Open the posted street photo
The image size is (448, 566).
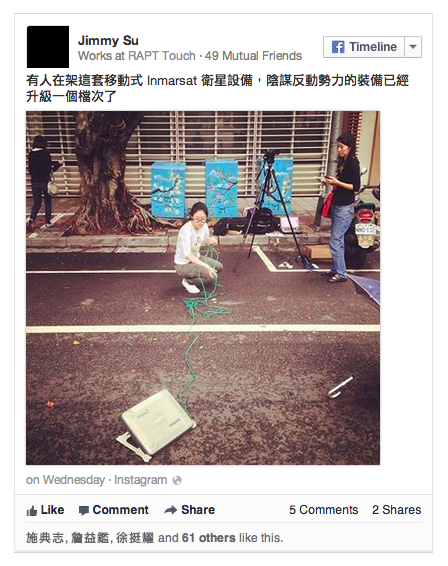(203, 288)
